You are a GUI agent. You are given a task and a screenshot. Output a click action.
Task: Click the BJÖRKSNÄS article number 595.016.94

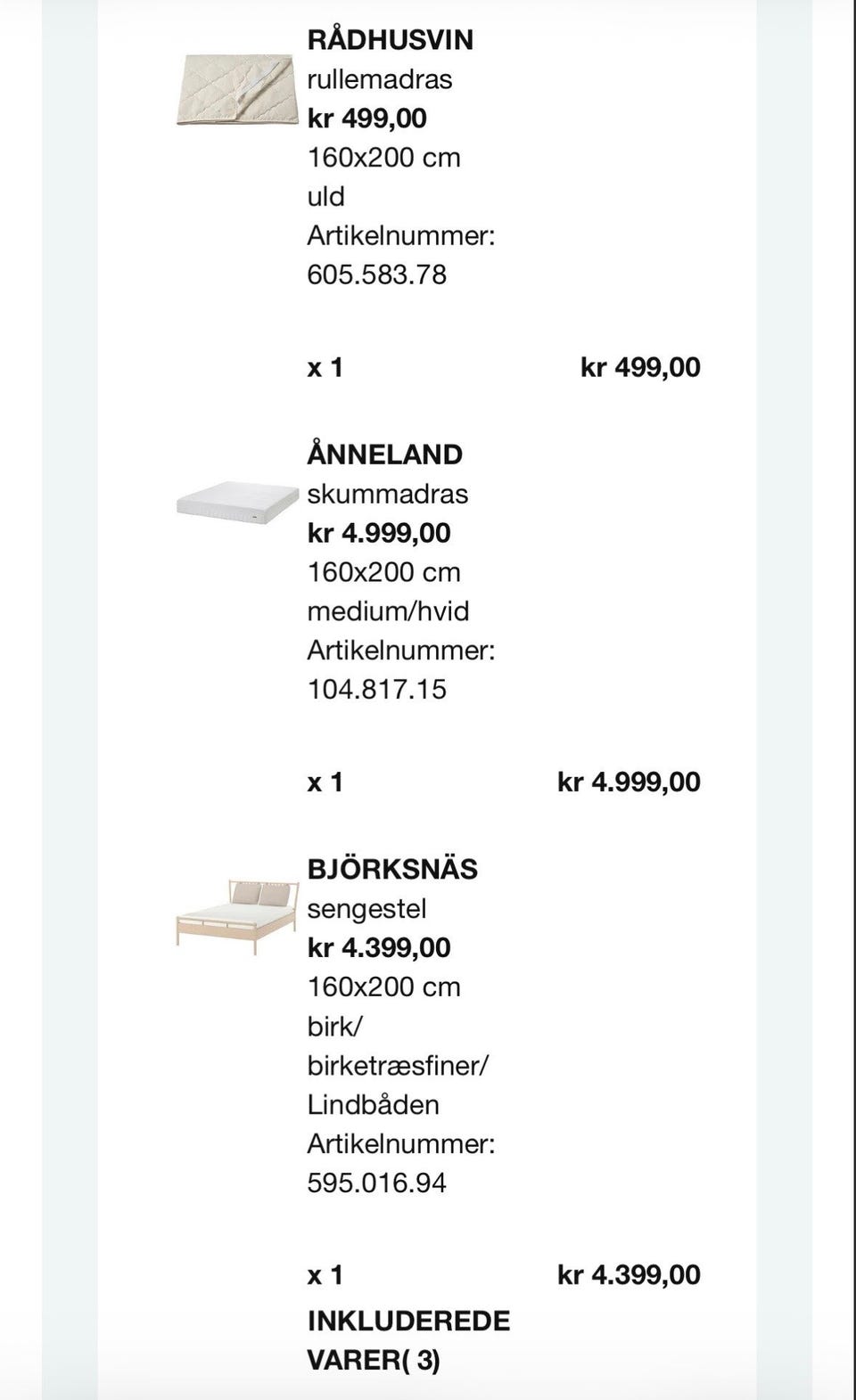376,1183
